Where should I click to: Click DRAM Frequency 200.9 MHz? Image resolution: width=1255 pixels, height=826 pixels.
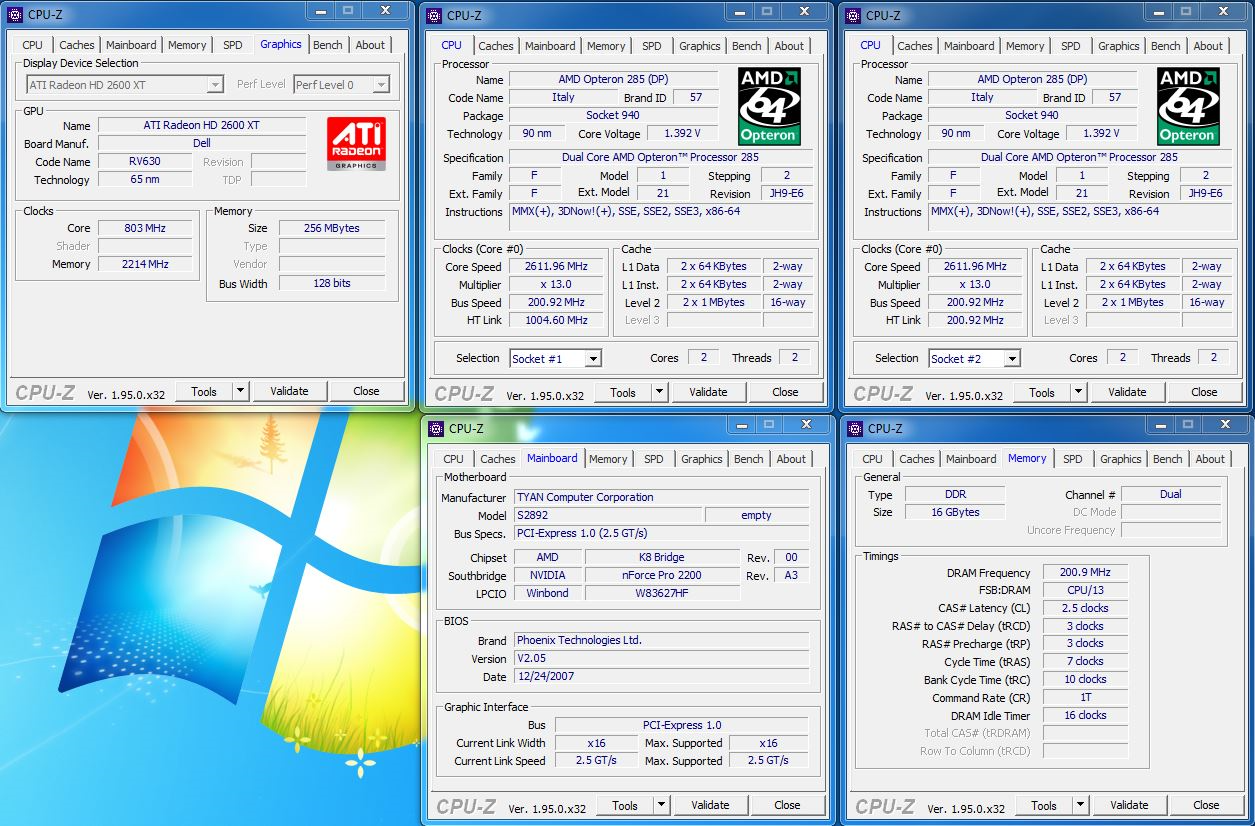[1085, 573]
